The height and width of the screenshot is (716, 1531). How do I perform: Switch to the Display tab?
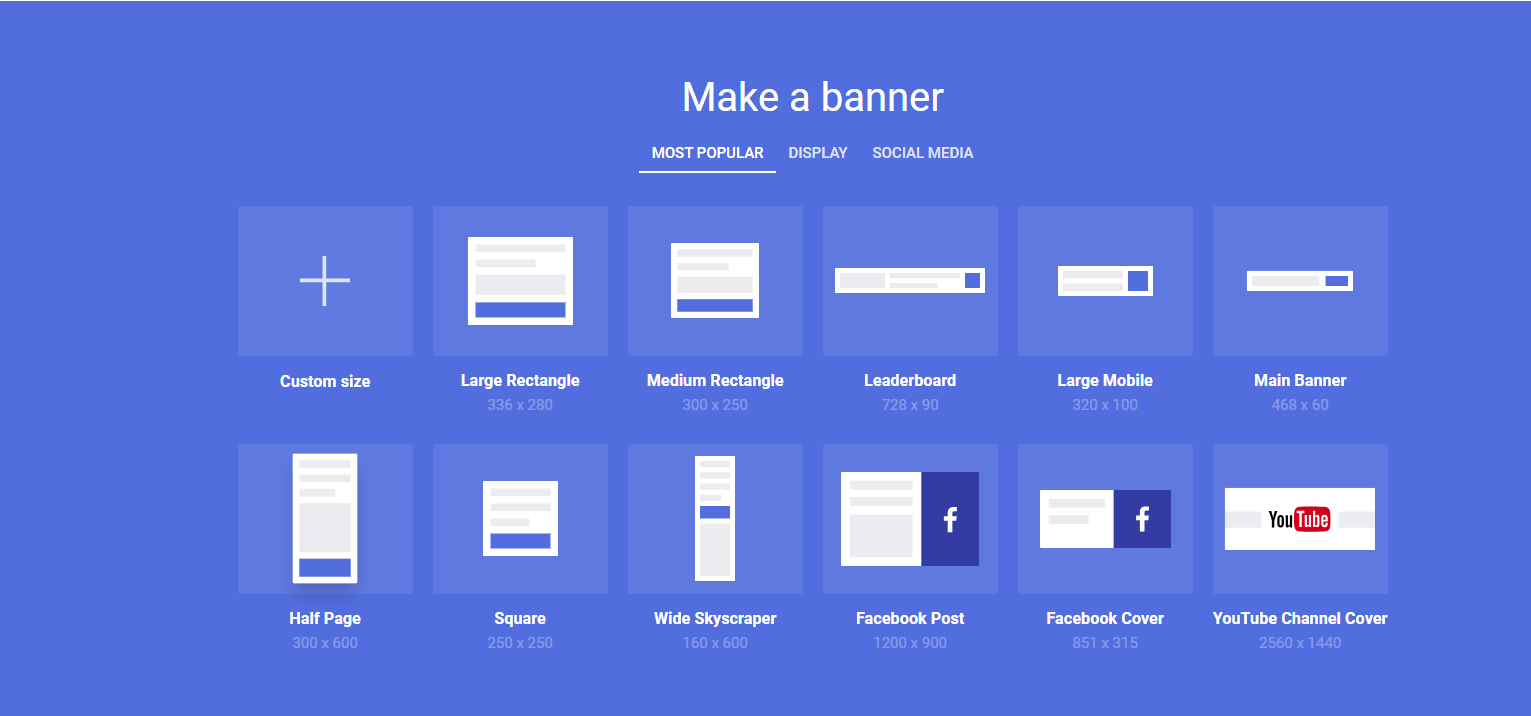(818, 153)
